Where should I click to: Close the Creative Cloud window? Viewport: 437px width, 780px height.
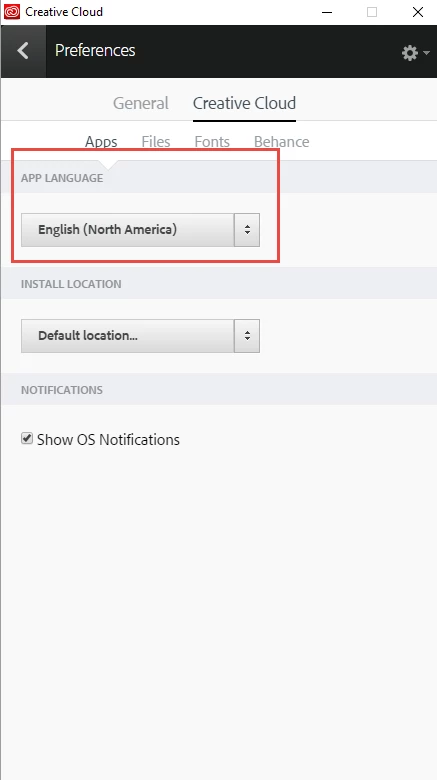418,12
